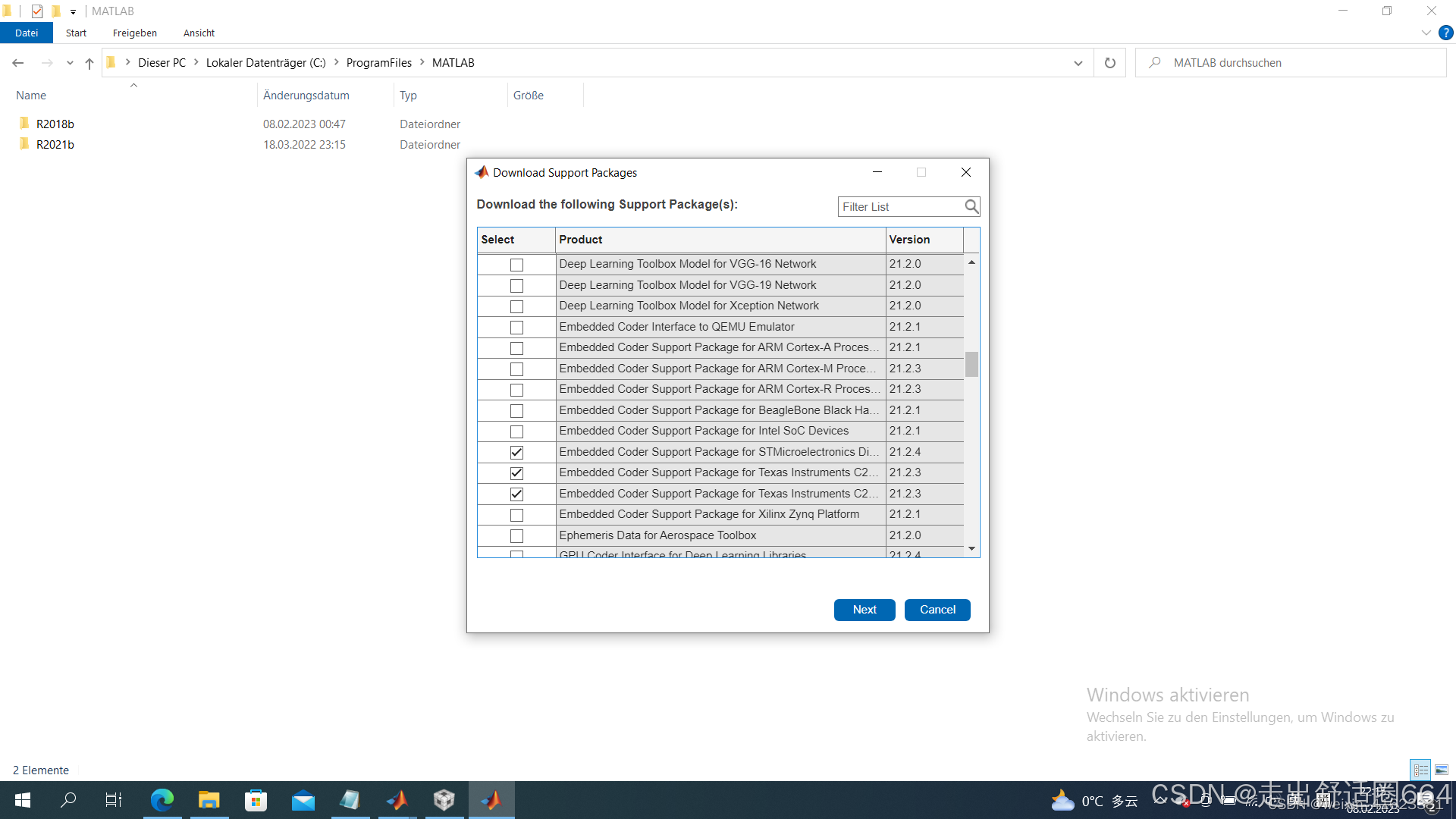Screen dimensions: 1456x819
Task: Click the Next button
Action: [x=864, y=610]
